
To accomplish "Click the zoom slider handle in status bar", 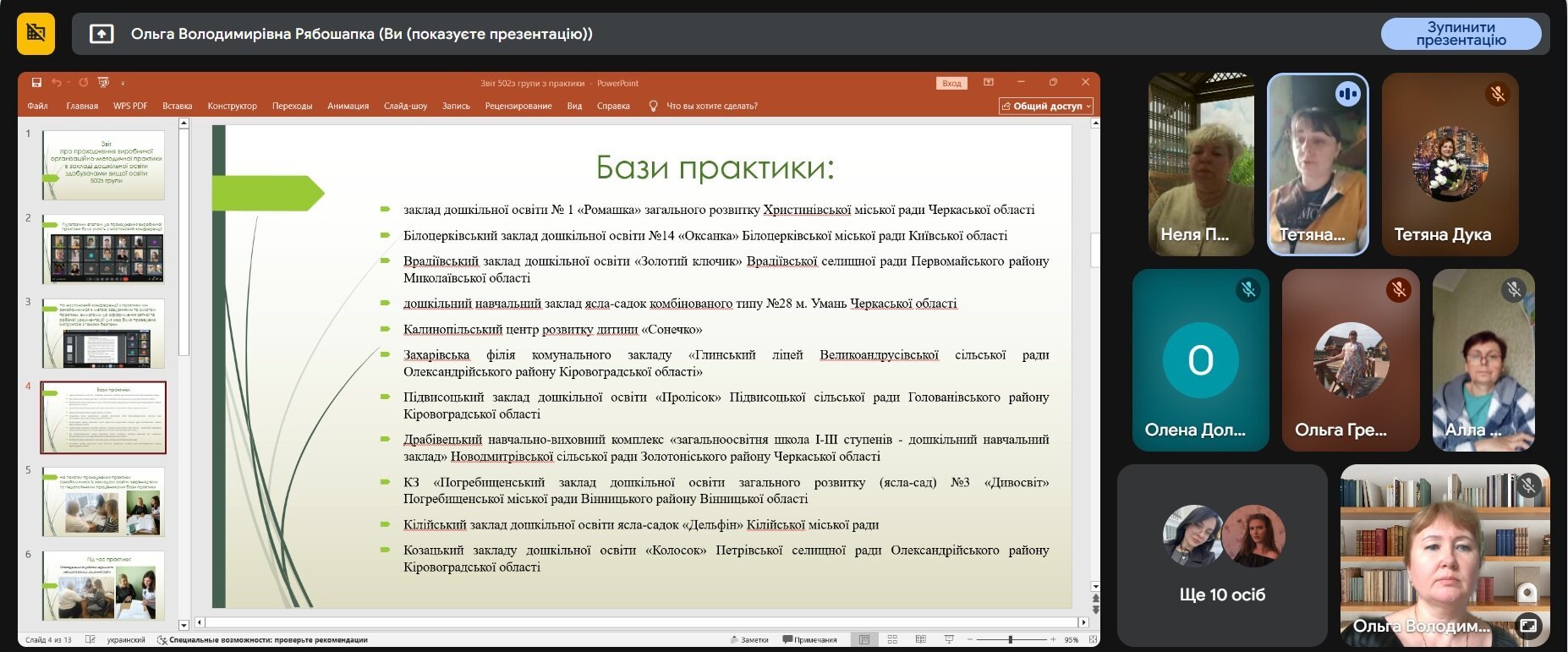I will [1010, 639].
